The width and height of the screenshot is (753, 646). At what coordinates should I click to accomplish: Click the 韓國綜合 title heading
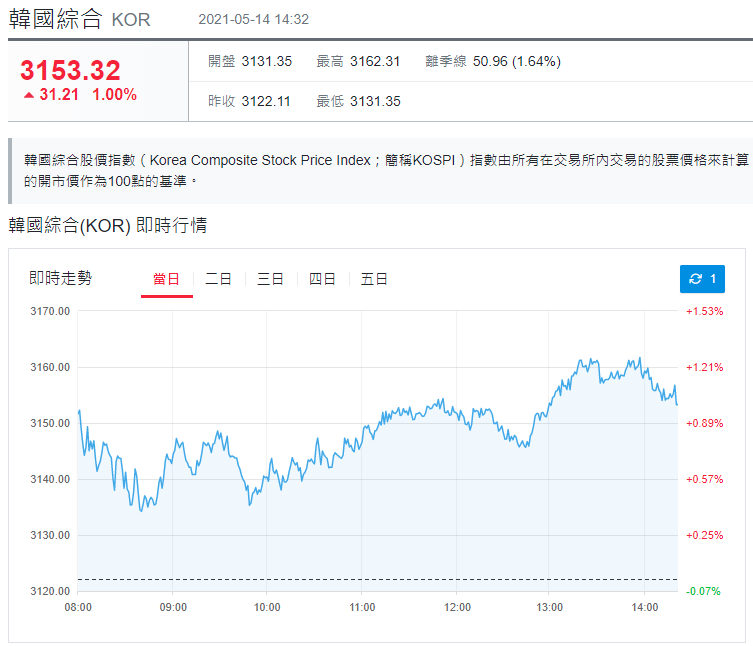(56, 19)
